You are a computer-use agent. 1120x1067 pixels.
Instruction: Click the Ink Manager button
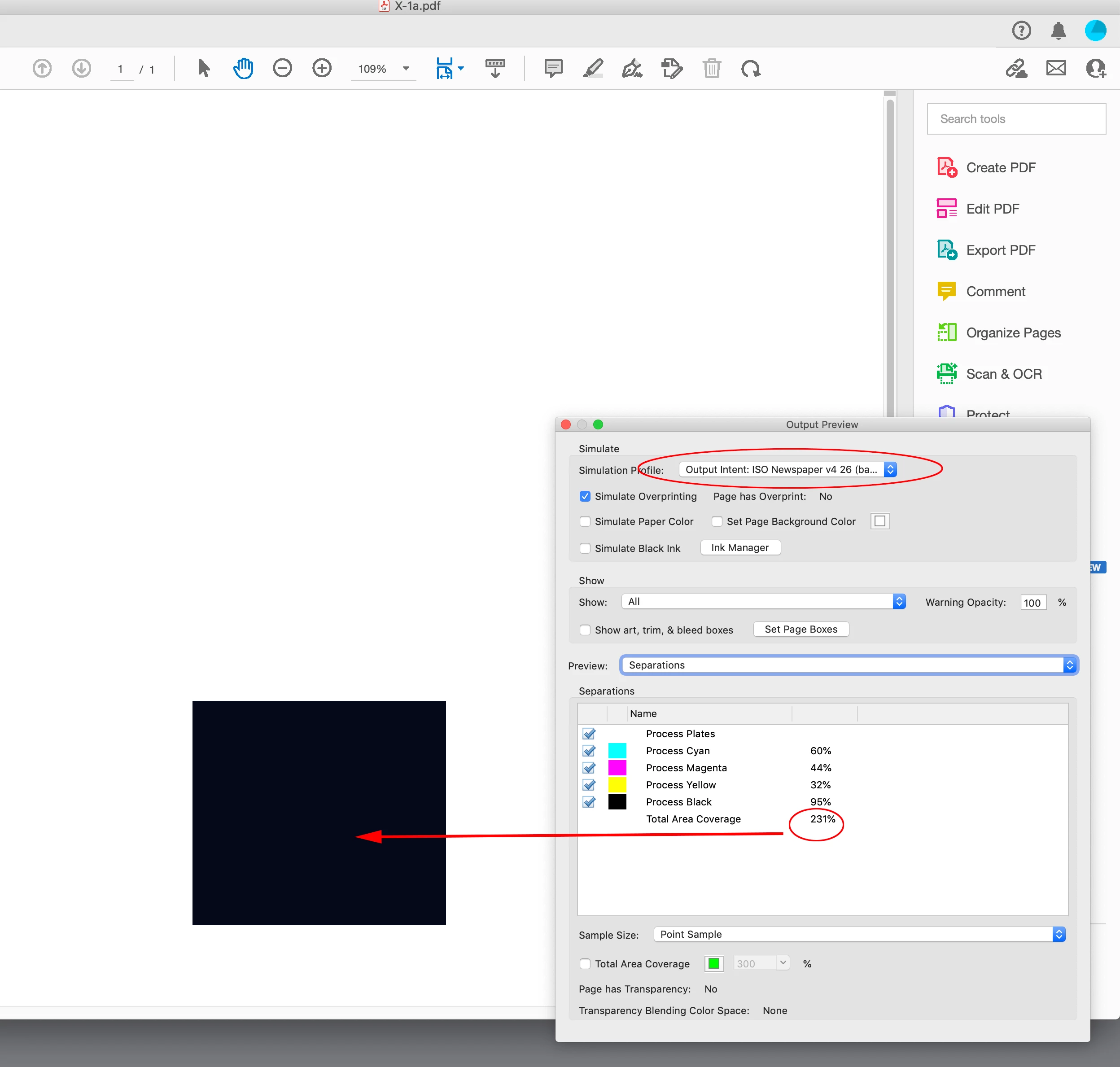(x=739, y=547)
